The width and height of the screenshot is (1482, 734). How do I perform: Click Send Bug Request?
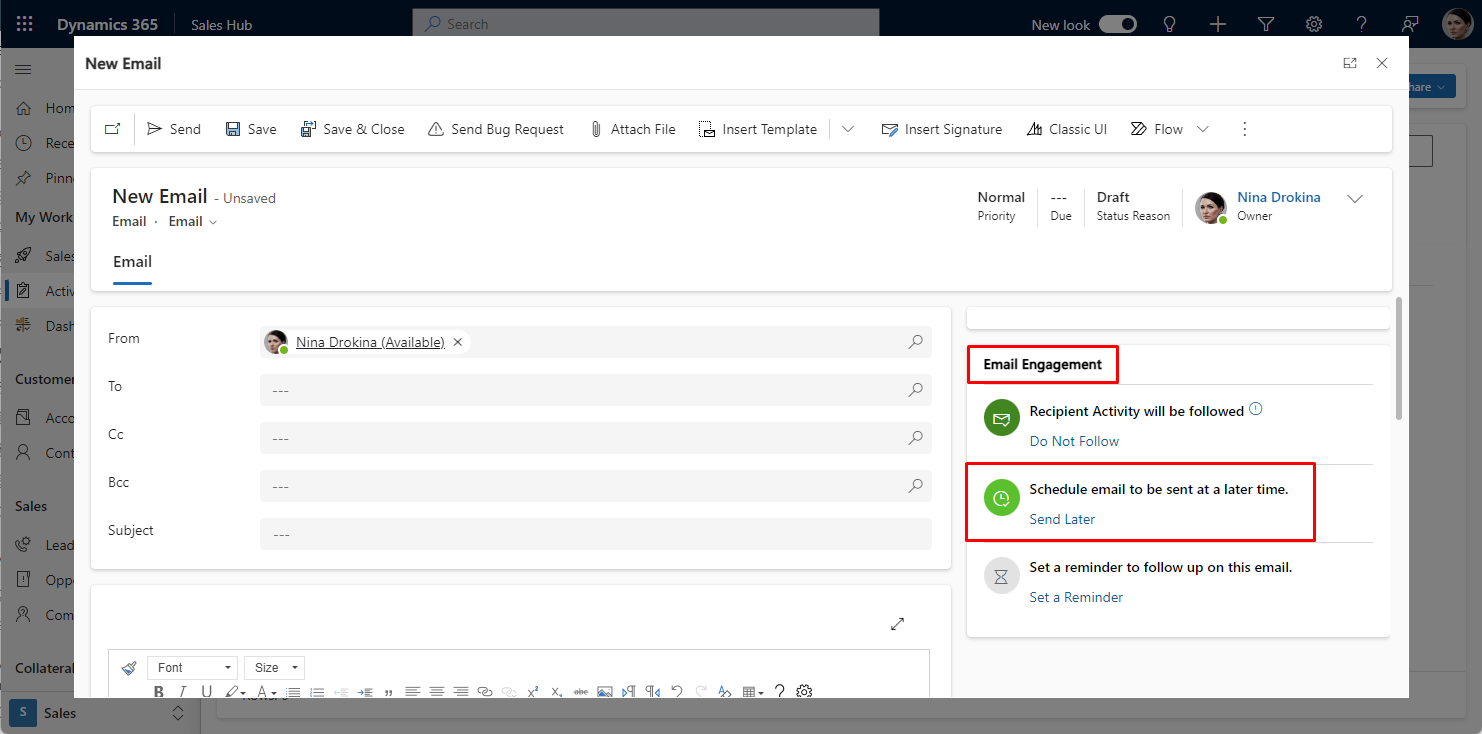coord(495,129)
